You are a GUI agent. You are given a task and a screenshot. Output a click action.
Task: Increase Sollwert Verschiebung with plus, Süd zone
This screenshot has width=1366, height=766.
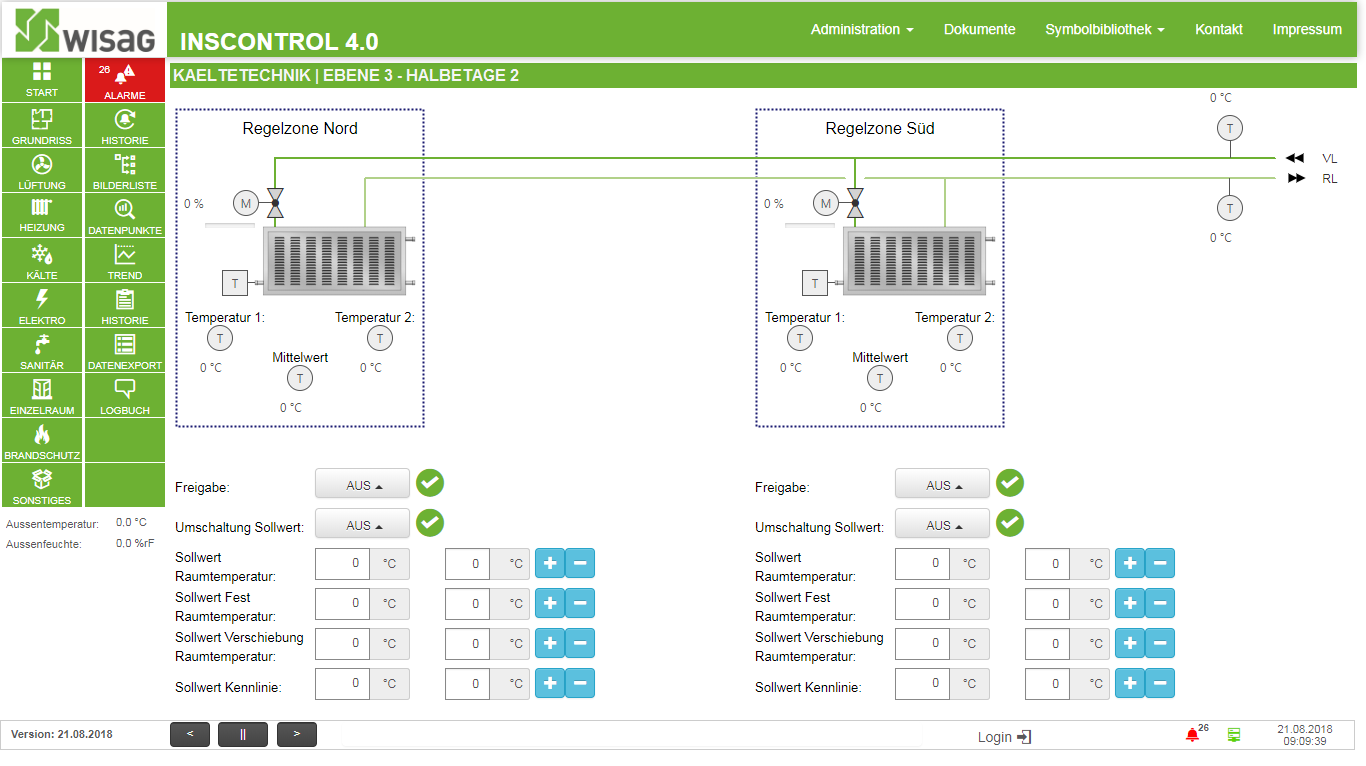[x=1130, y=643]
